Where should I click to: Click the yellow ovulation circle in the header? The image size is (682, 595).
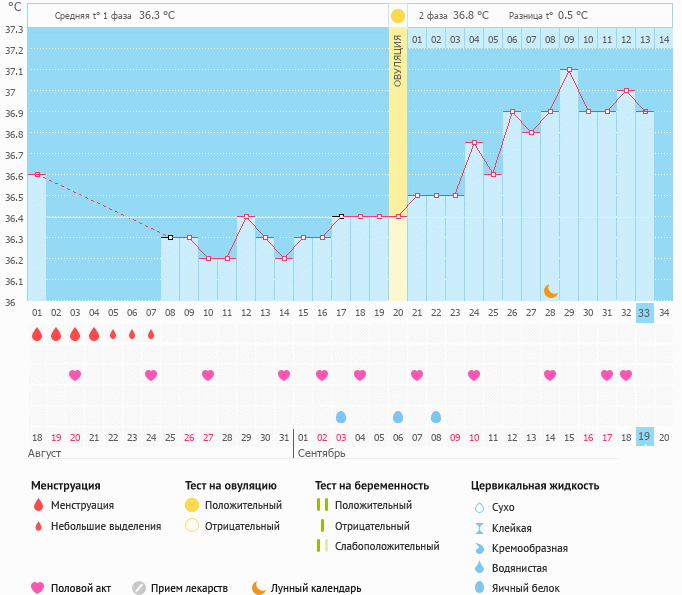tap(398, 16)
